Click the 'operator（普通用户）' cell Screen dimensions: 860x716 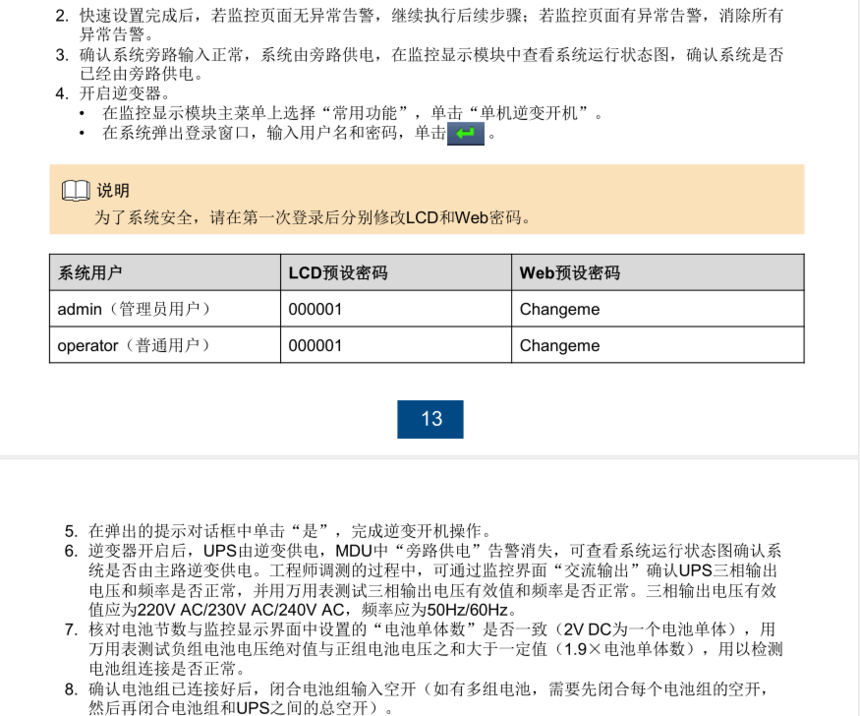(165, 345)
